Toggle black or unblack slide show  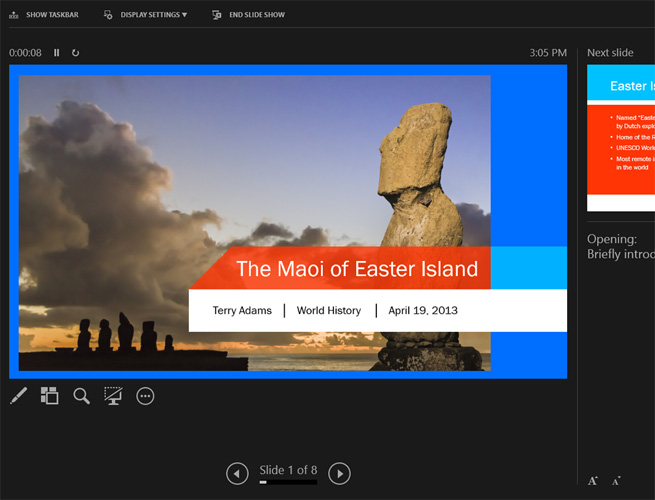point(113,396)
